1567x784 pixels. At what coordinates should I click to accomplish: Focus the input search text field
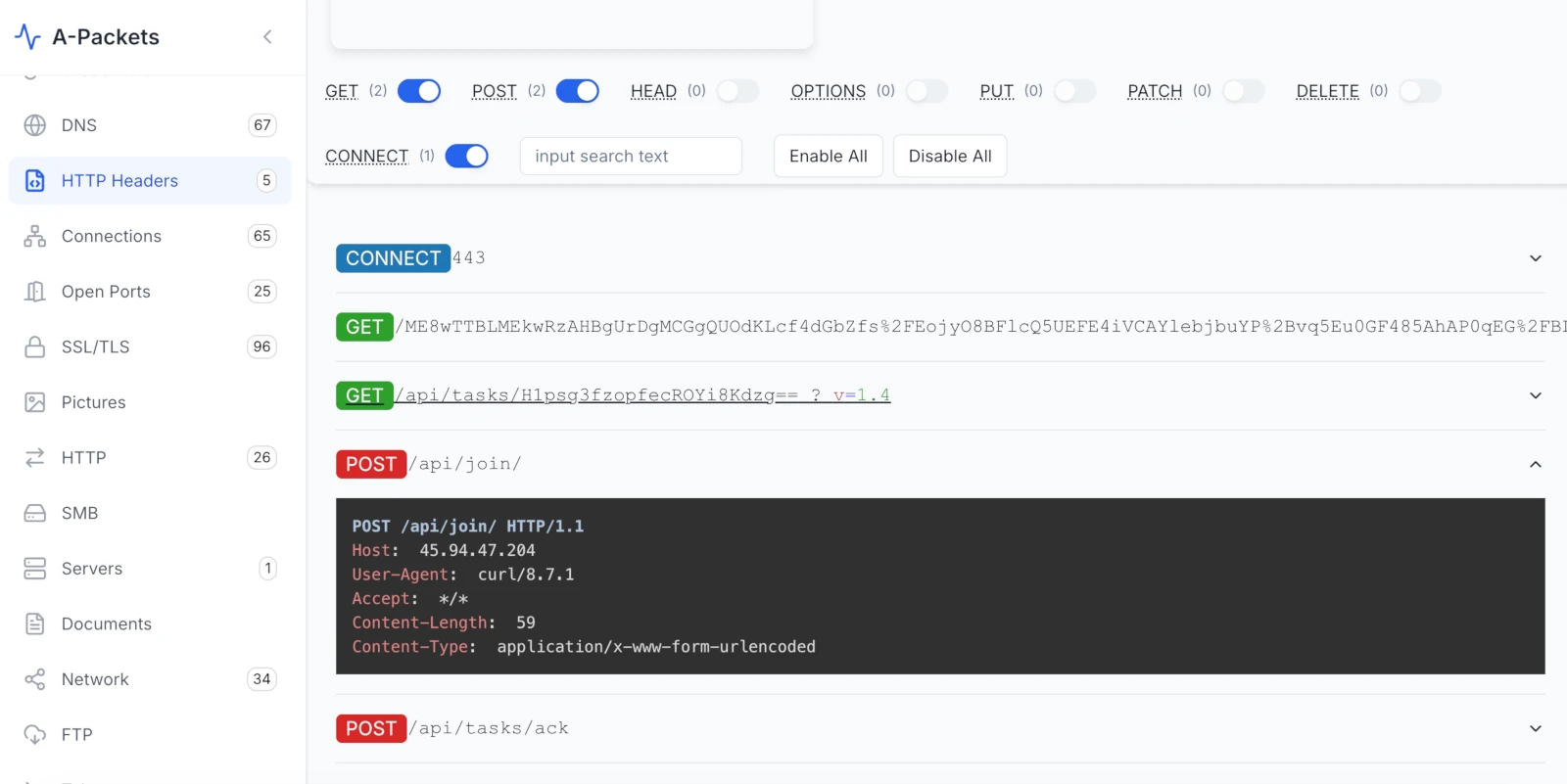coord(631,156)
